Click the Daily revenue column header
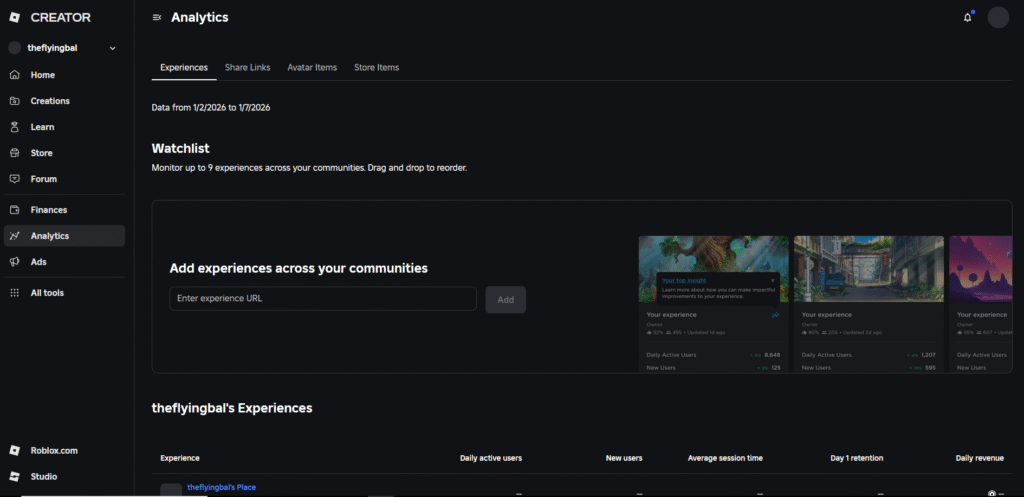1024x497 pixels. 980,458
